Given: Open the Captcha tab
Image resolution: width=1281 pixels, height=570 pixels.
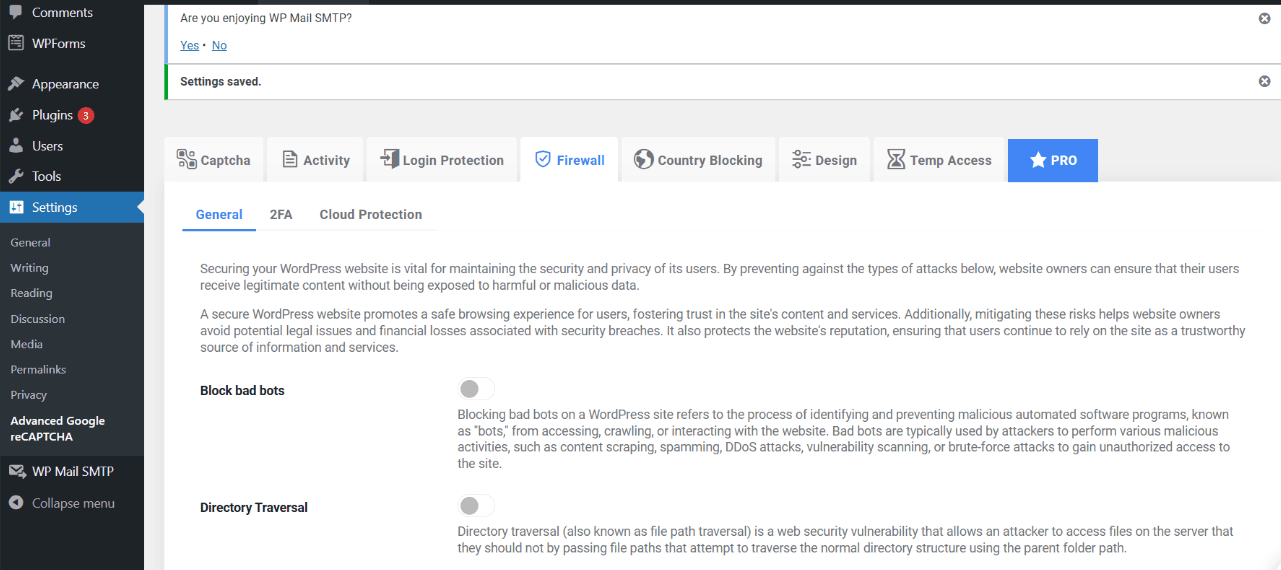Looking at the screenshot, I should (214, 160).
